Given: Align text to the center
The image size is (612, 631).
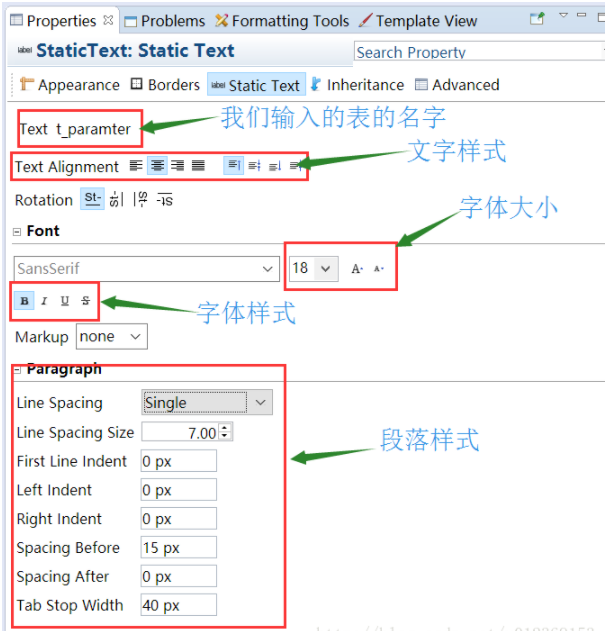Looking at the screenshot, I should click(x=157, y=165).
